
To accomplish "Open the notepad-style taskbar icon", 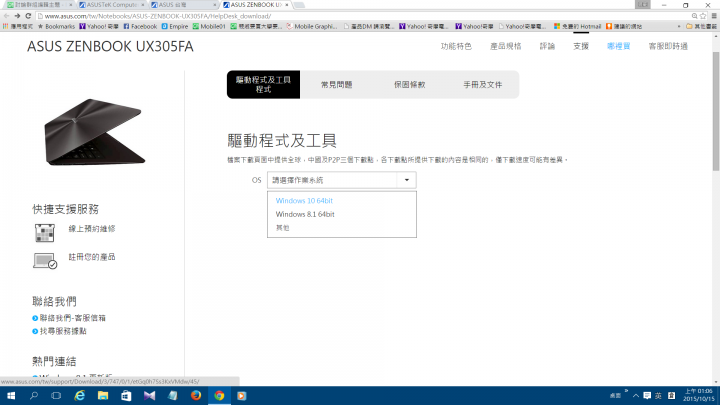I will point(173,395).
